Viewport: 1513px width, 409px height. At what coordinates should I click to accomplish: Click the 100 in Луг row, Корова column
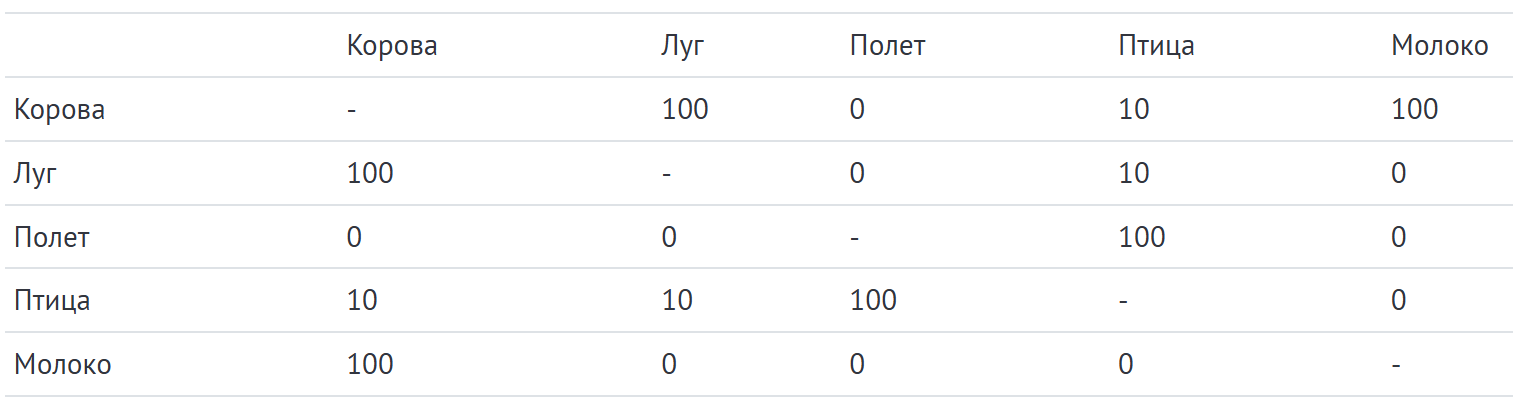[x=370, y=174]
